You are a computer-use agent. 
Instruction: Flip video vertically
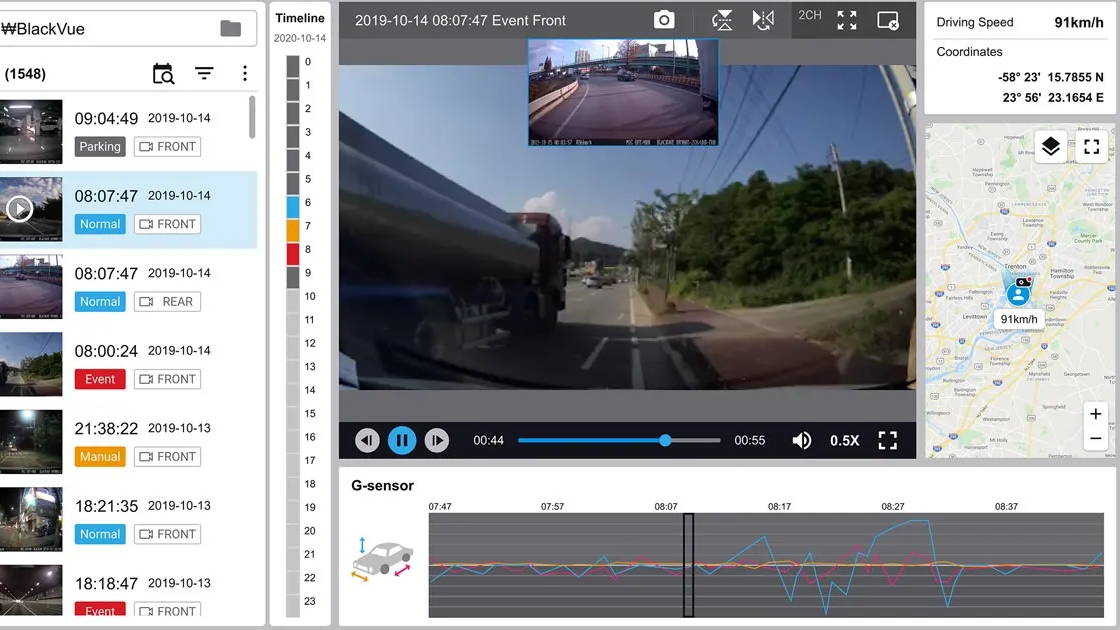(722, 20)
